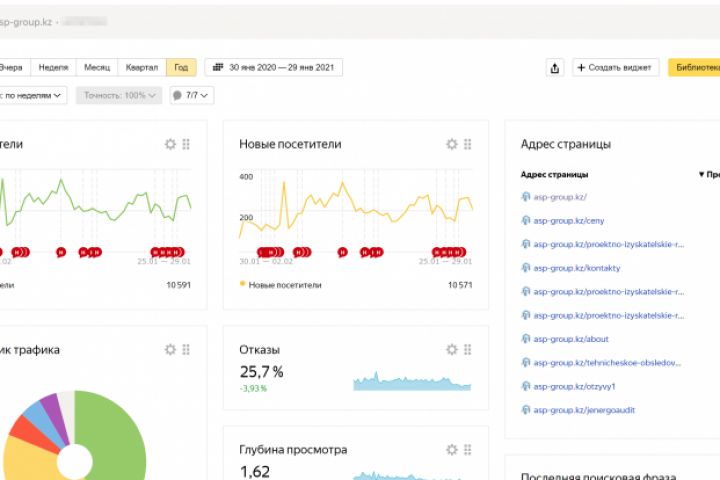Open settings gear of Отказы widget
720x480 pixels.
(452, 350)
